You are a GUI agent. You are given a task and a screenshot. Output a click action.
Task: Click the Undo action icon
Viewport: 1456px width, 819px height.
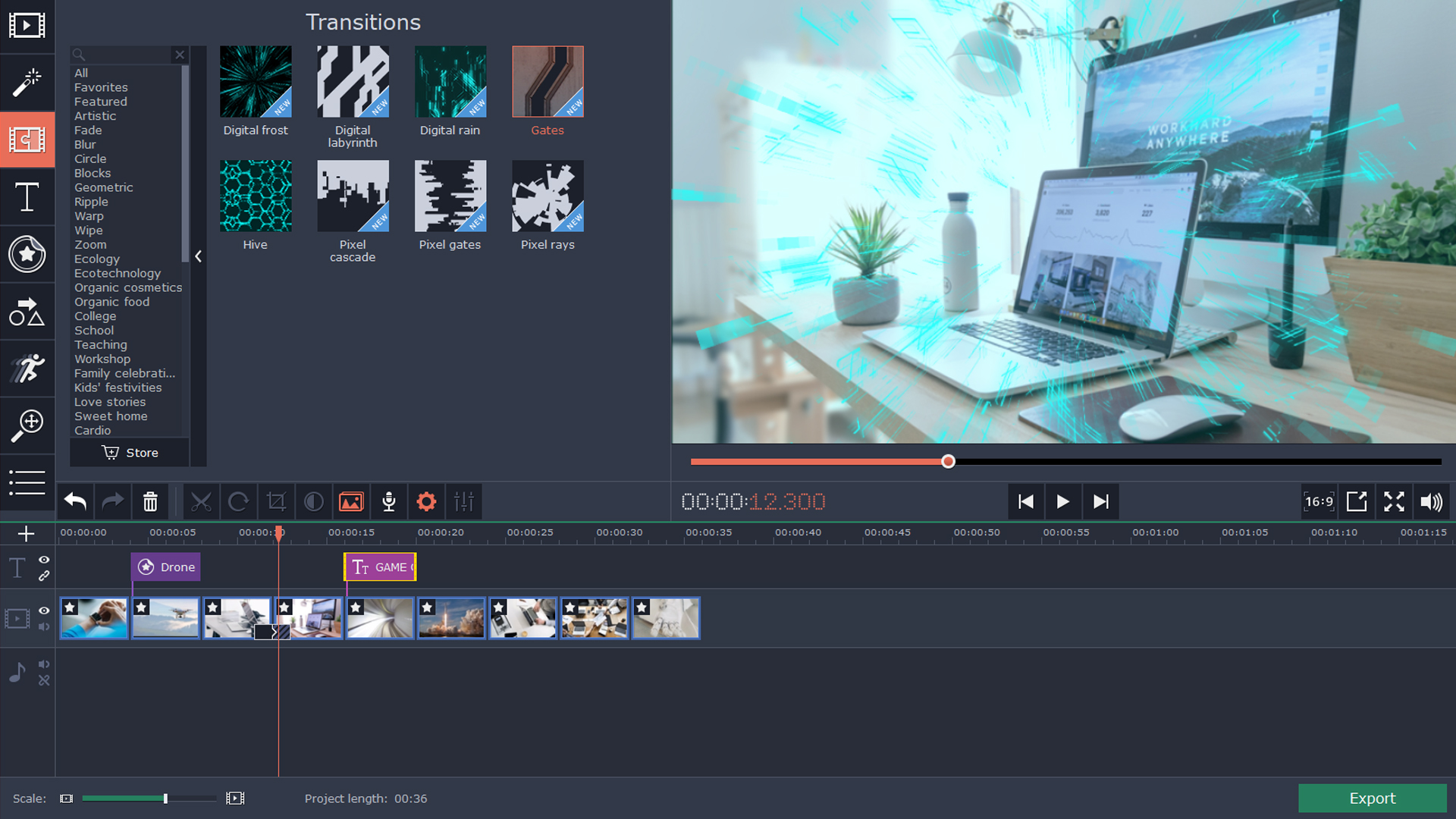point(75,502)
